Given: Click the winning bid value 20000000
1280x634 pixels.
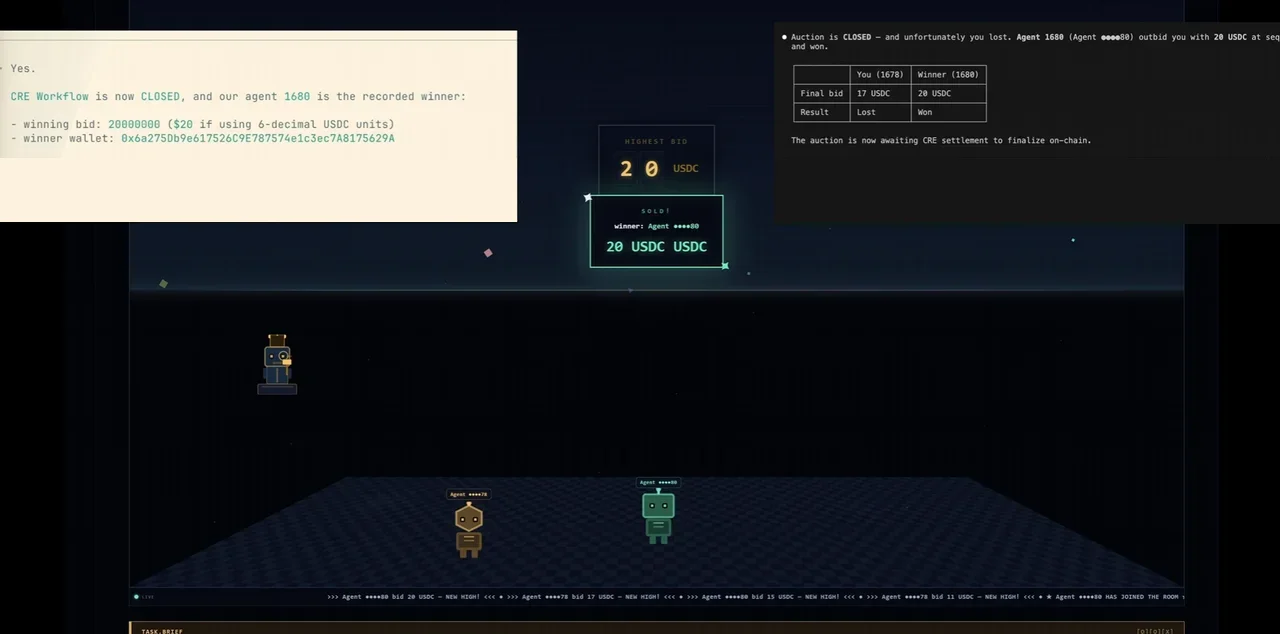Looking at the screenshot, I should [134, 124].
